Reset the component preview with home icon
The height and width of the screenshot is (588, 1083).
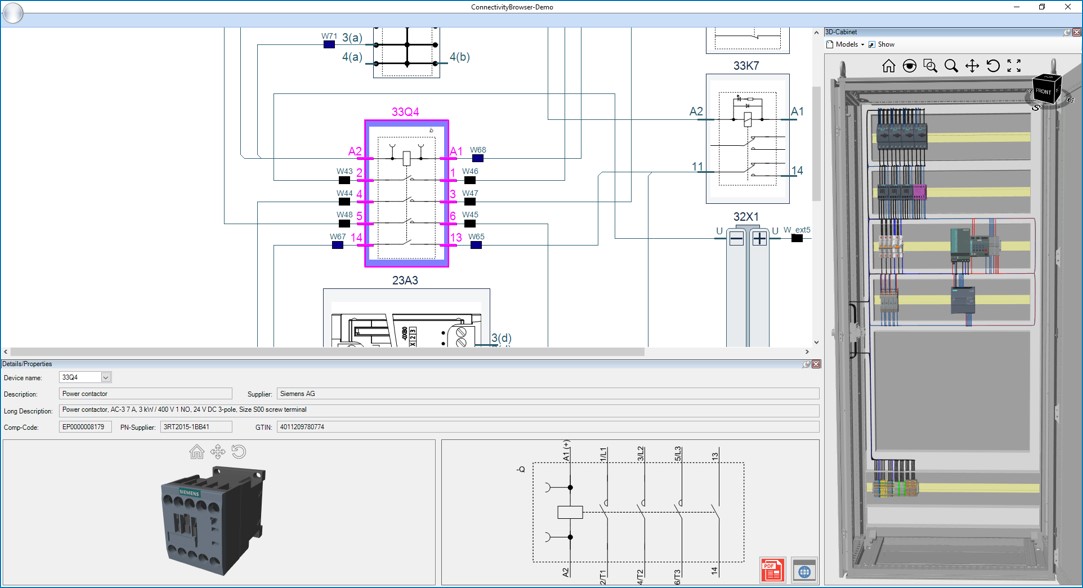[197, 452]
